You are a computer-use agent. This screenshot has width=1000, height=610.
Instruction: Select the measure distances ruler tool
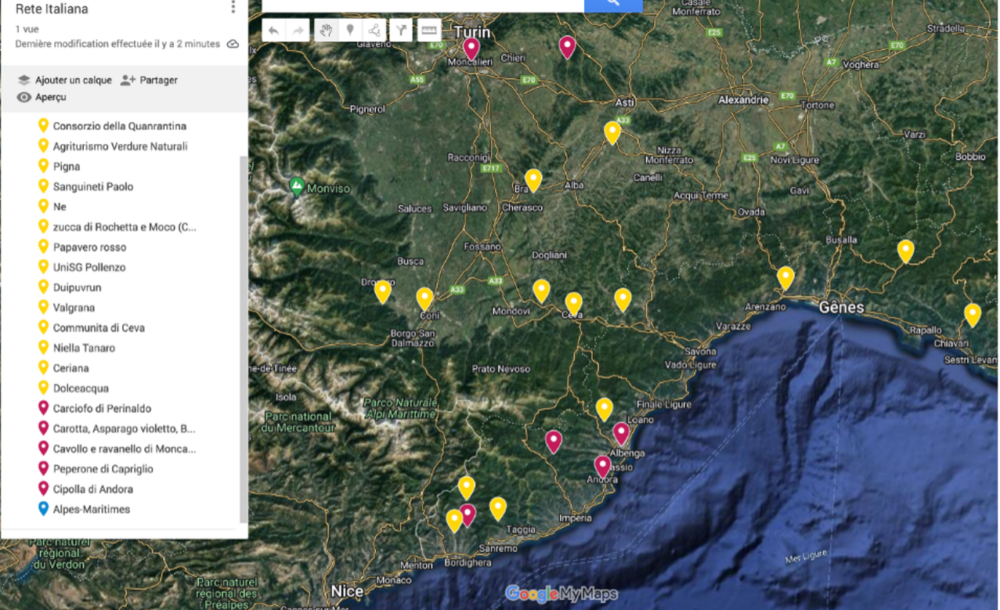tap(429, 30)
